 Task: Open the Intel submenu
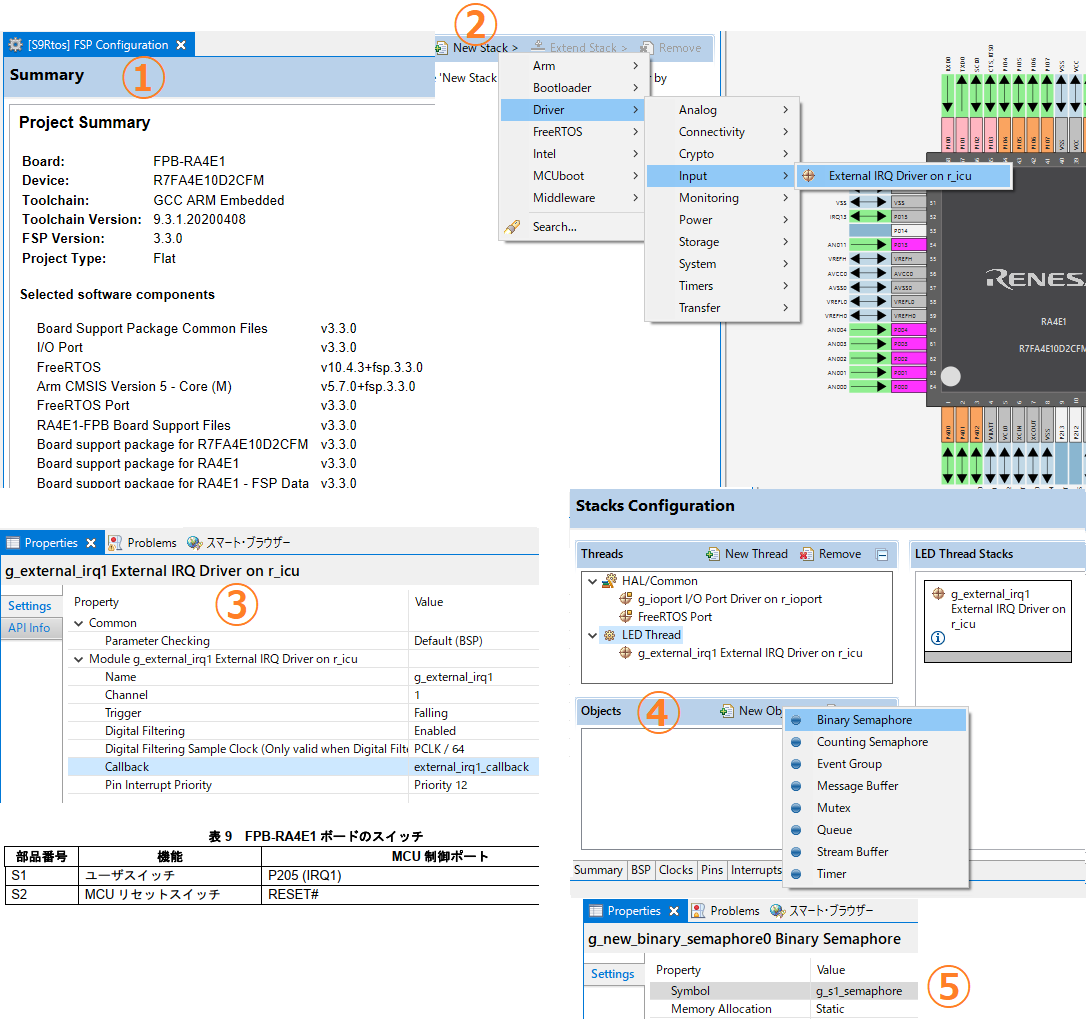tap(572, 154)
